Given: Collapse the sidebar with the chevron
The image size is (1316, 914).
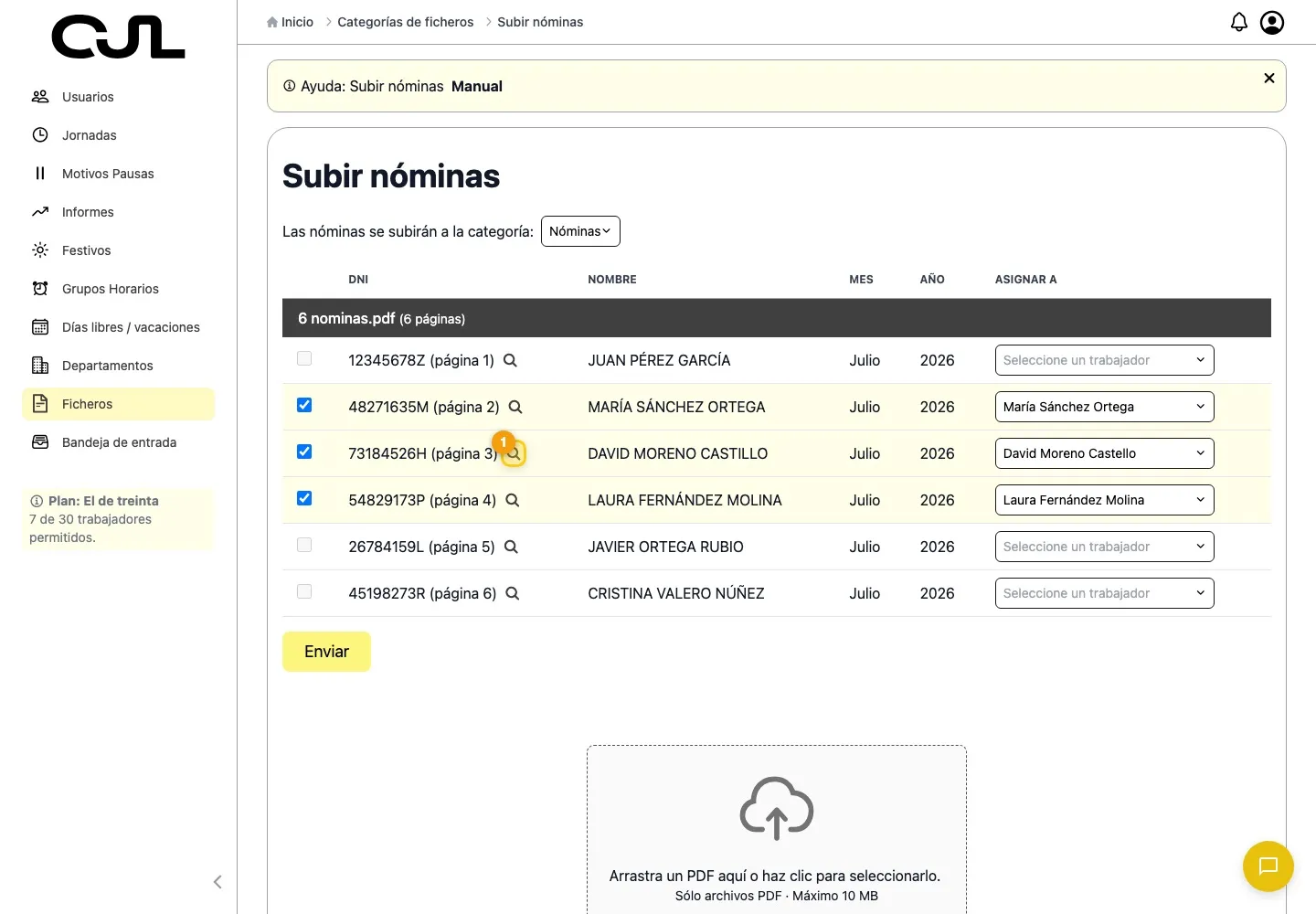Looking at the screenshot, I should click(218, 882).
